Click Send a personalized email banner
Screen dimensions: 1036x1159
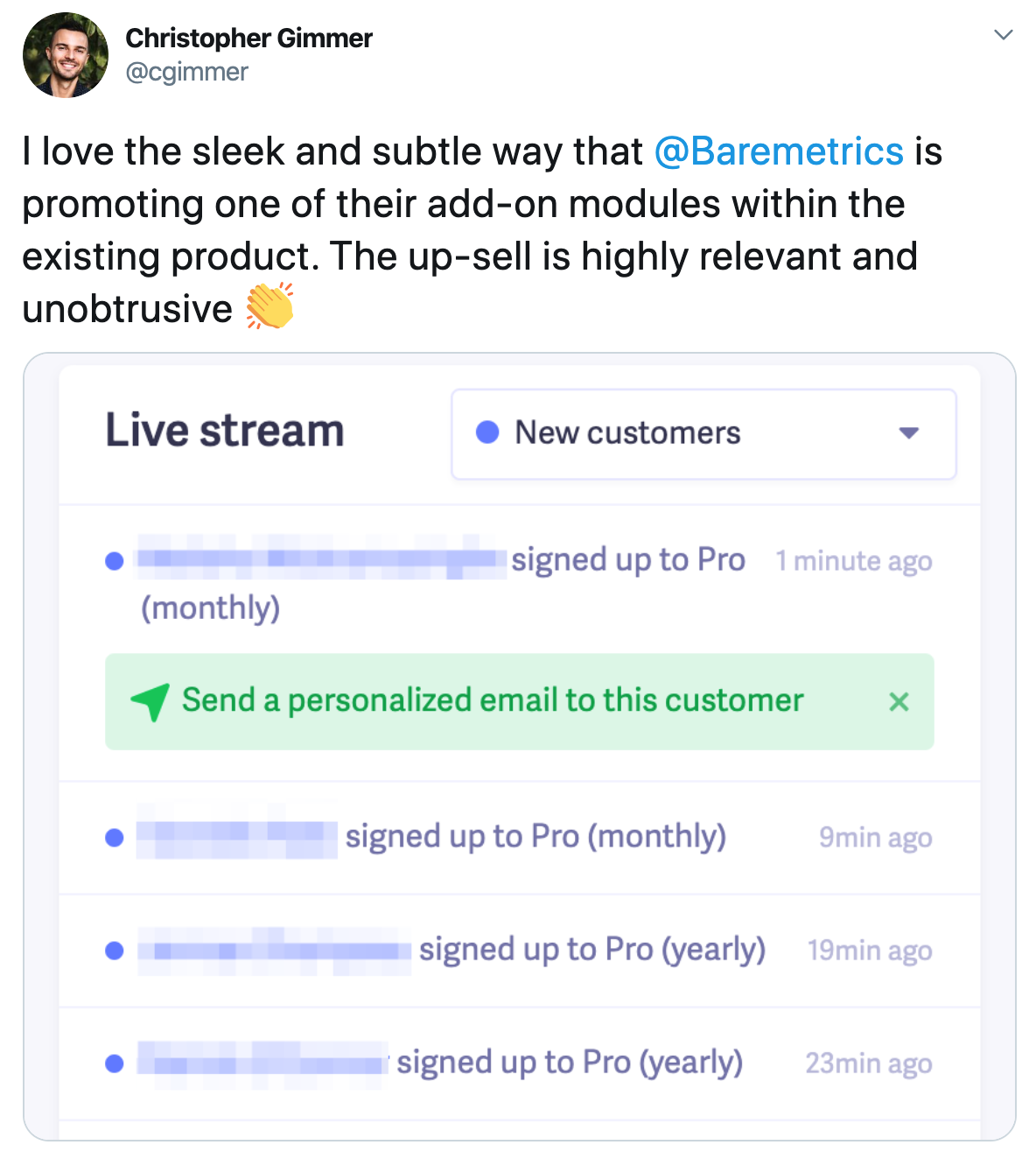pos(493,701)
